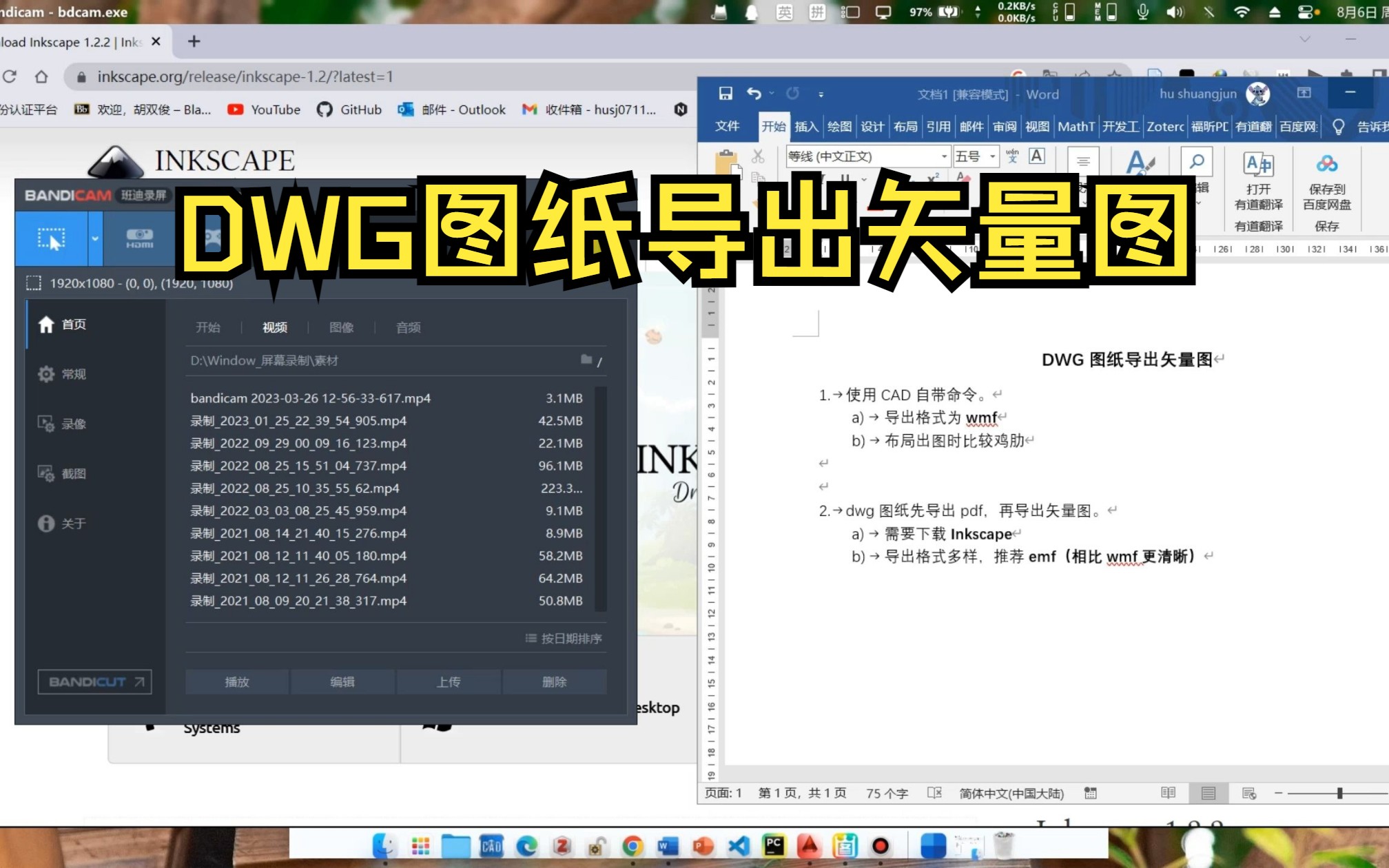
Task: Switch to Word read mode view
Action: click(x=1169, y=793)
